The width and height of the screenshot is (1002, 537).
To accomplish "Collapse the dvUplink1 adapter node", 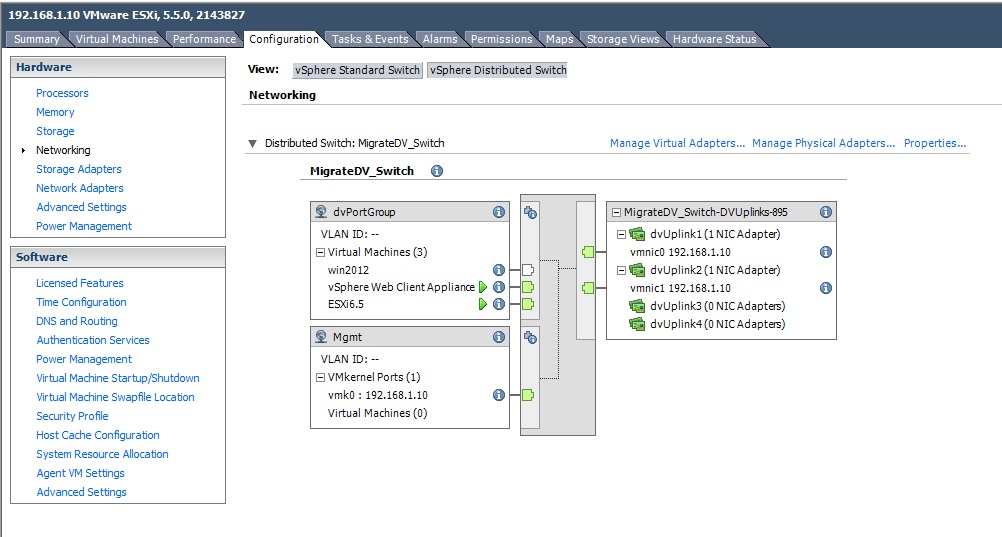I will pyautogui.click(x=621, y=234).
